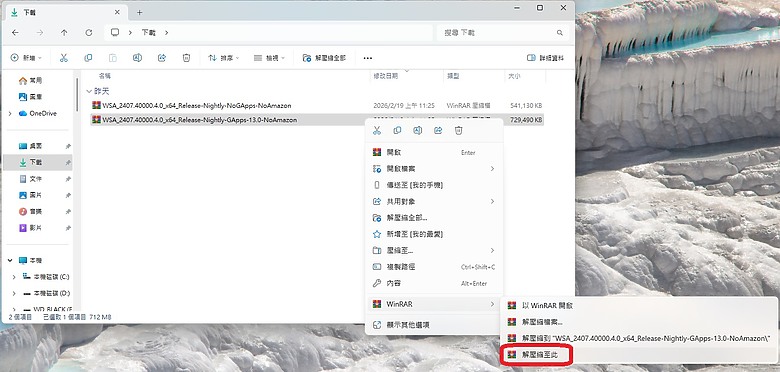
Task: Open the 開啟檔案 submenu
Action: coord(434,169)
